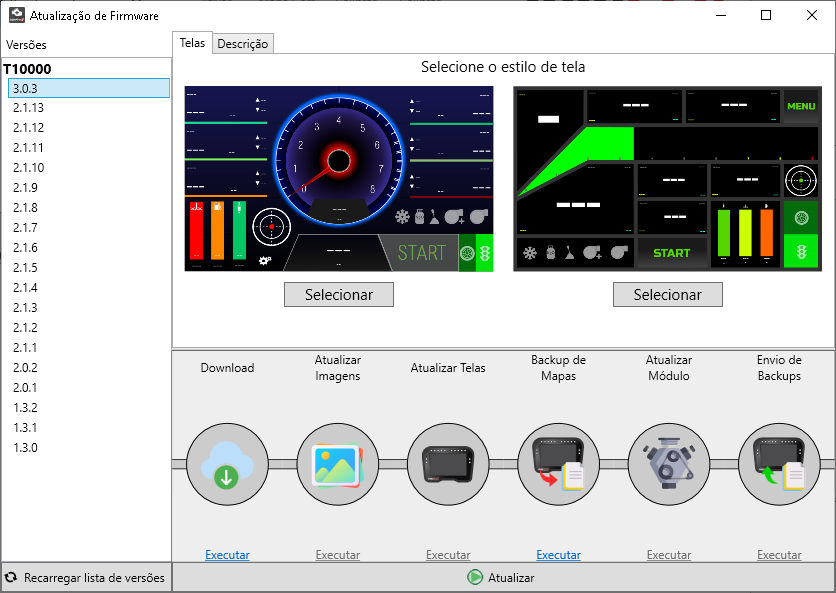Choose version 2.0.2 in the list
This screenshot has width=836, height=593.
pos(25,368)
